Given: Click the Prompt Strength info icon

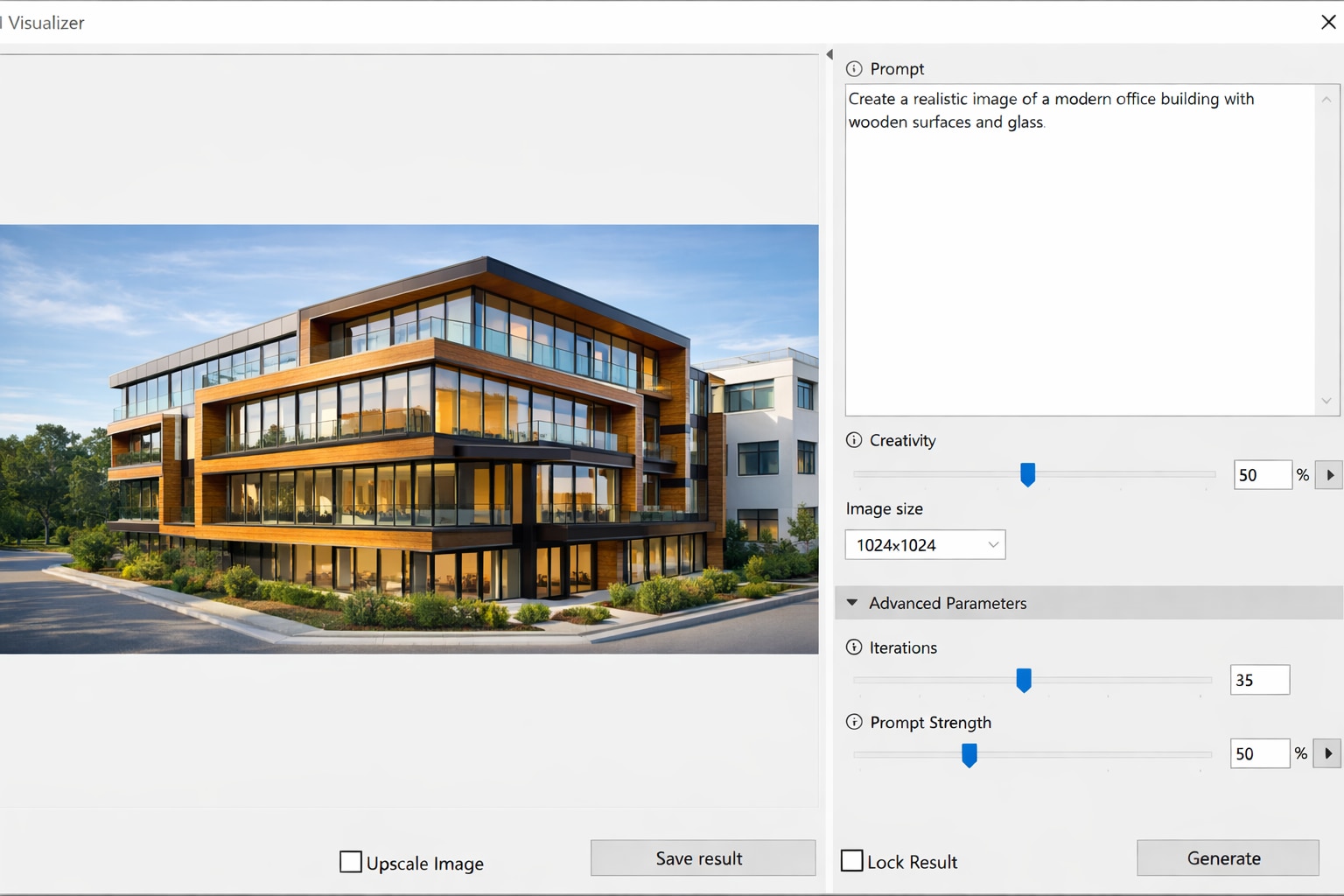Looking at the screenshot, I should (x=854, y=722).
